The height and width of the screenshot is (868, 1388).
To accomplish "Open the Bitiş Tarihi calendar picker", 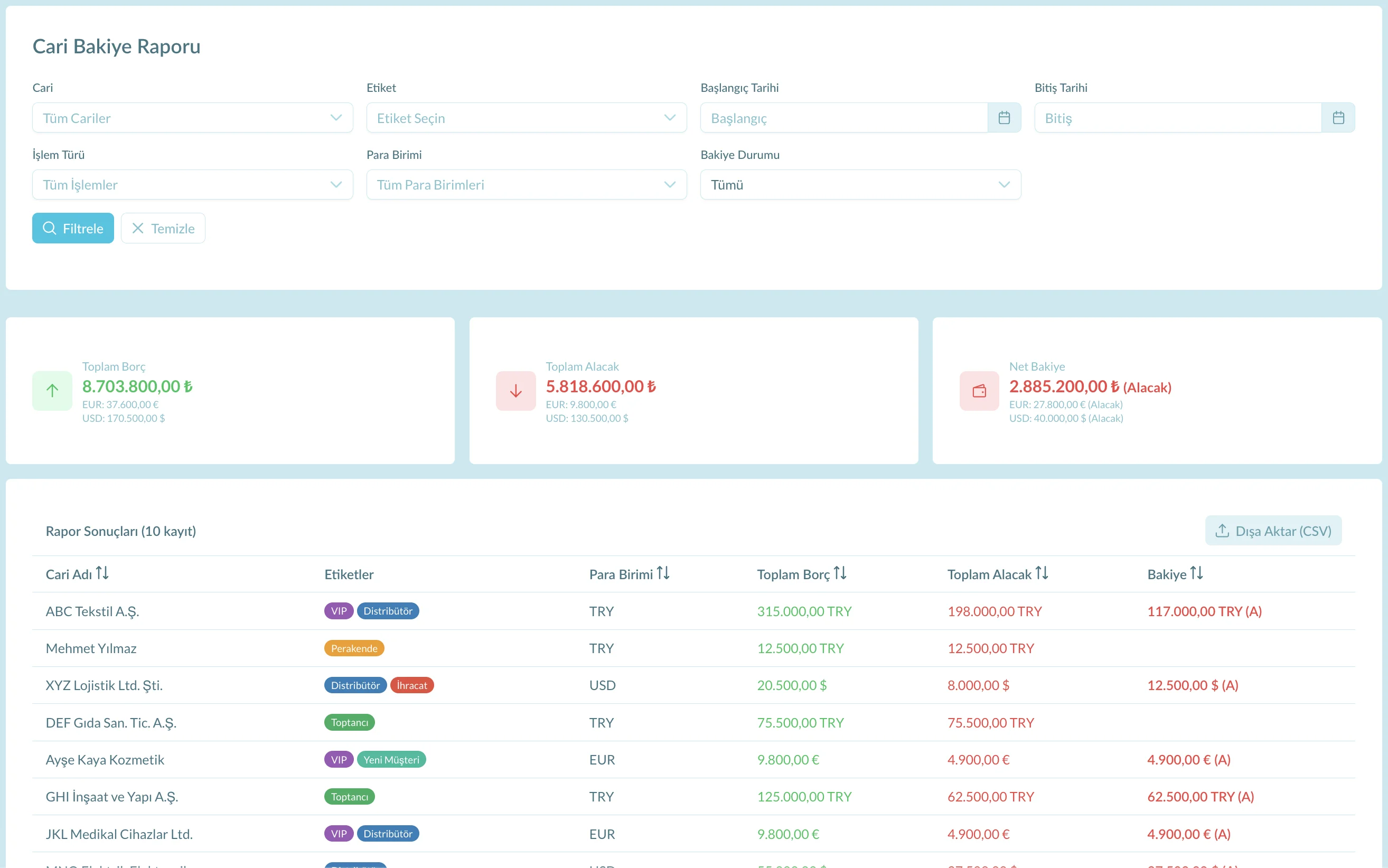I will tap(1338, 118).
